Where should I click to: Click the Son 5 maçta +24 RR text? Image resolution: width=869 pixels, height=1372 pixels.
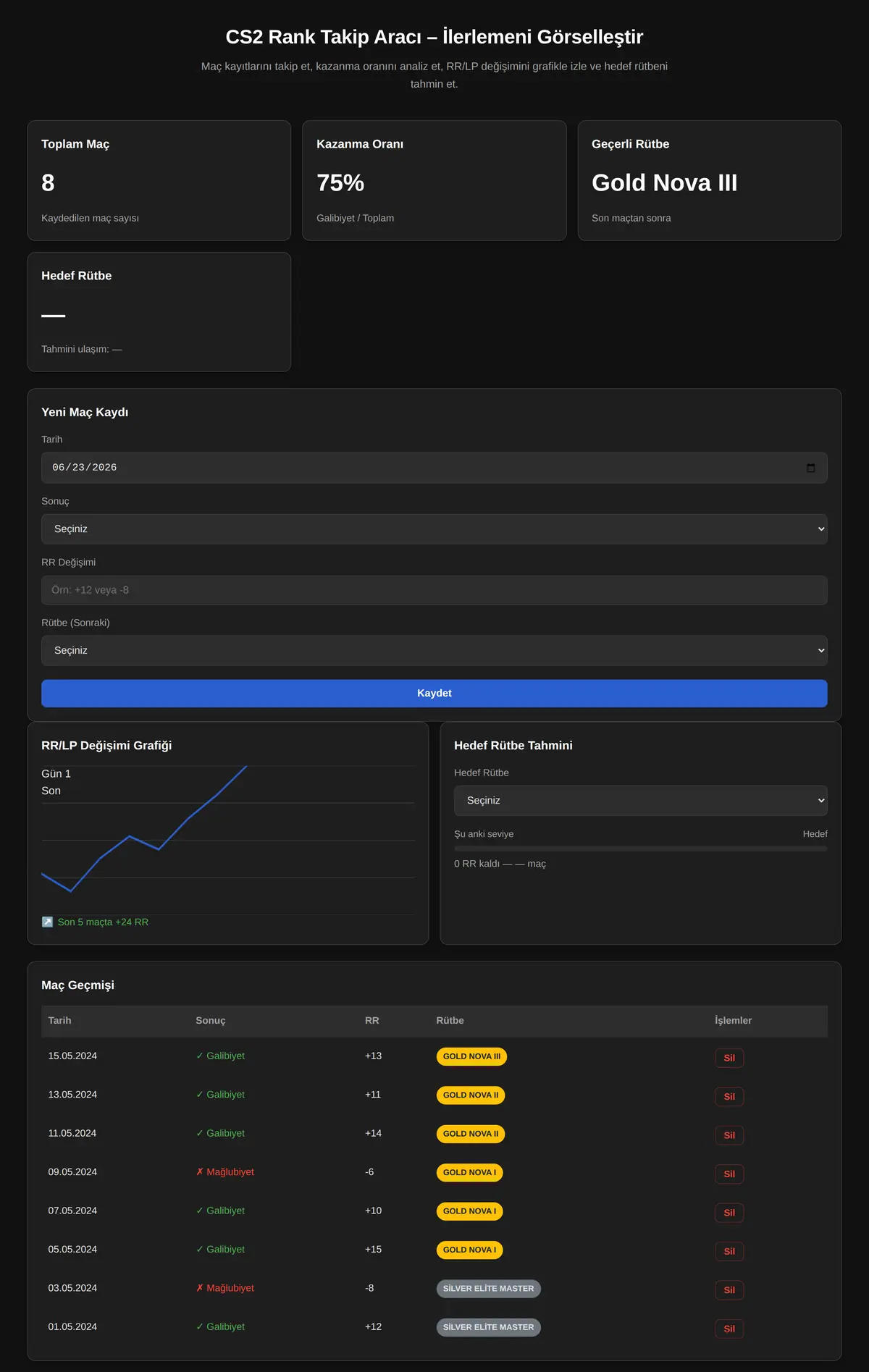coord(103,922)
